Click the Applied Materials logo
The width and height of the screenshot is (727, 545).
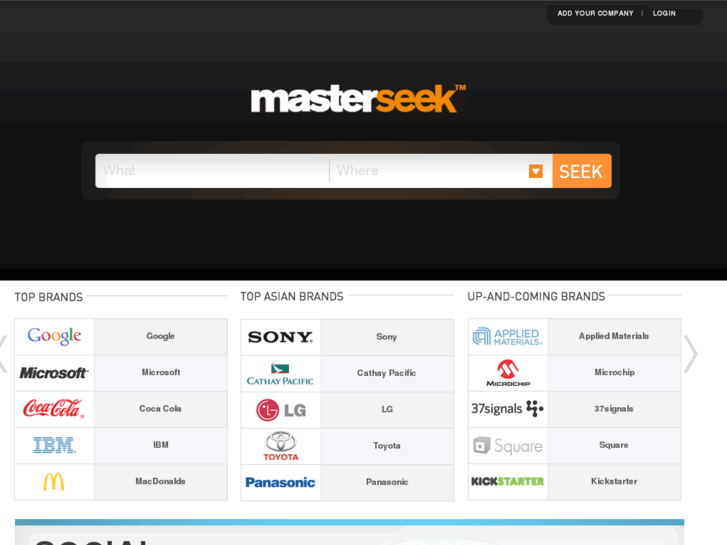pos(508,336)
